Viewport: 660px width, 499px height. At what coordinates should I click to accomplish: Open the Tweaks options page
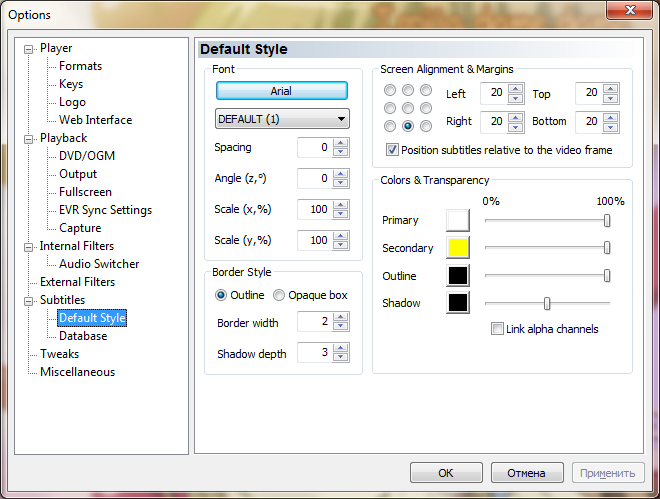click(x=59, y=354)
